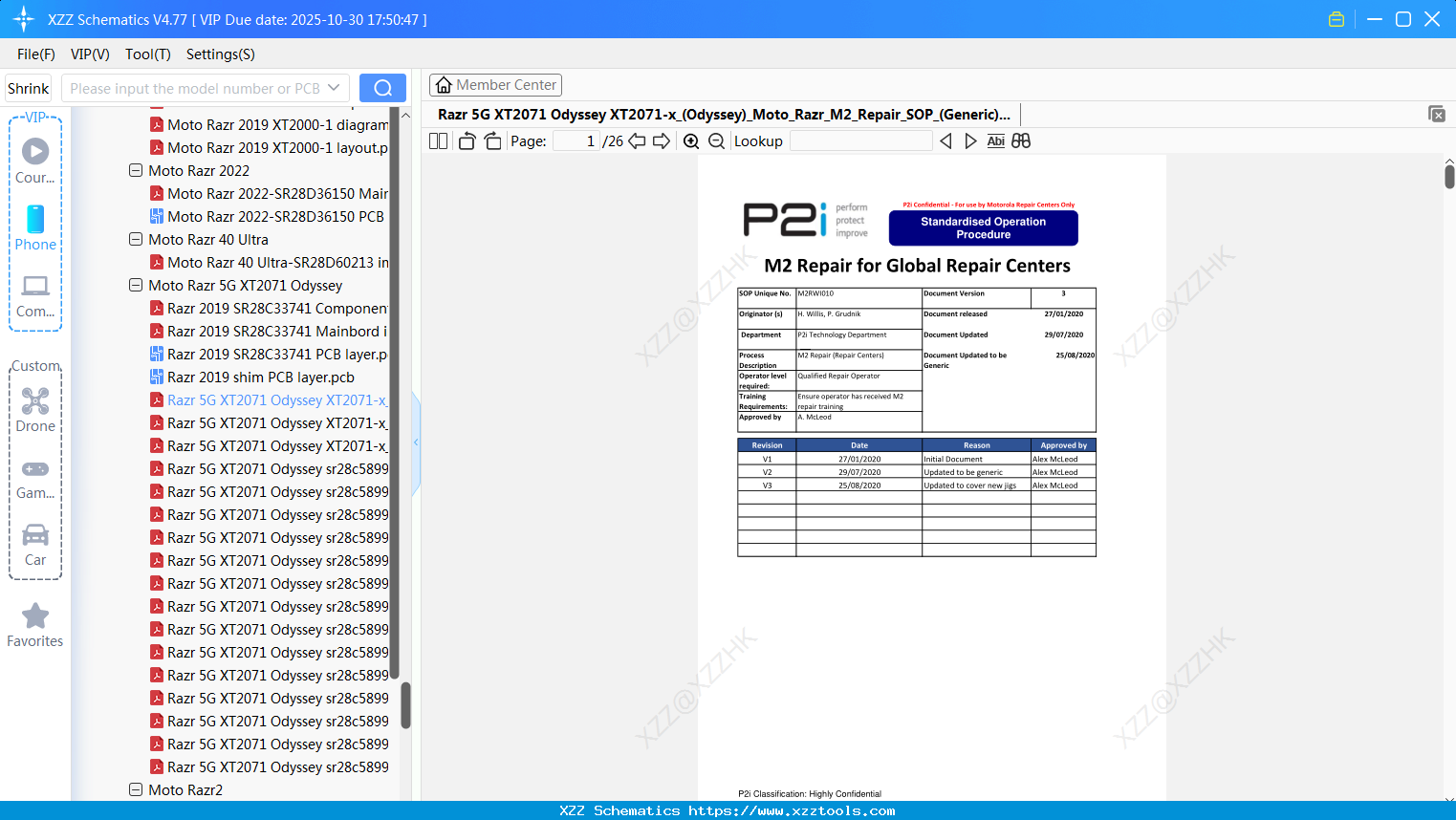Screen dimensions: 1456x820
Task: Open Razr 2019 SR28C33741 Component file
Action: click(270, 308)
